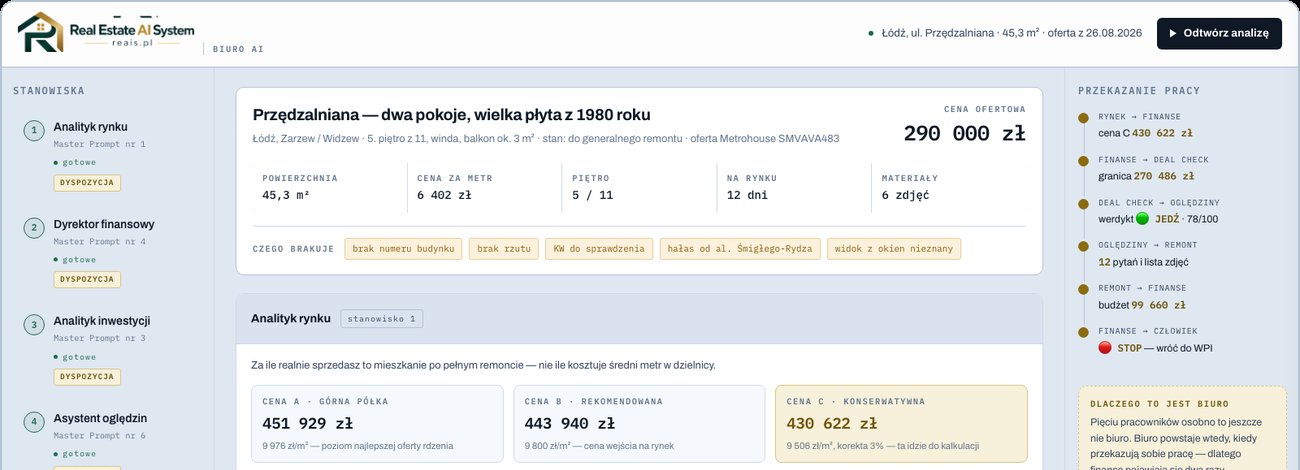1300x470 pixels.
Task: Select the Cena C konserwatywna card
Action: [x=901, y=423]
